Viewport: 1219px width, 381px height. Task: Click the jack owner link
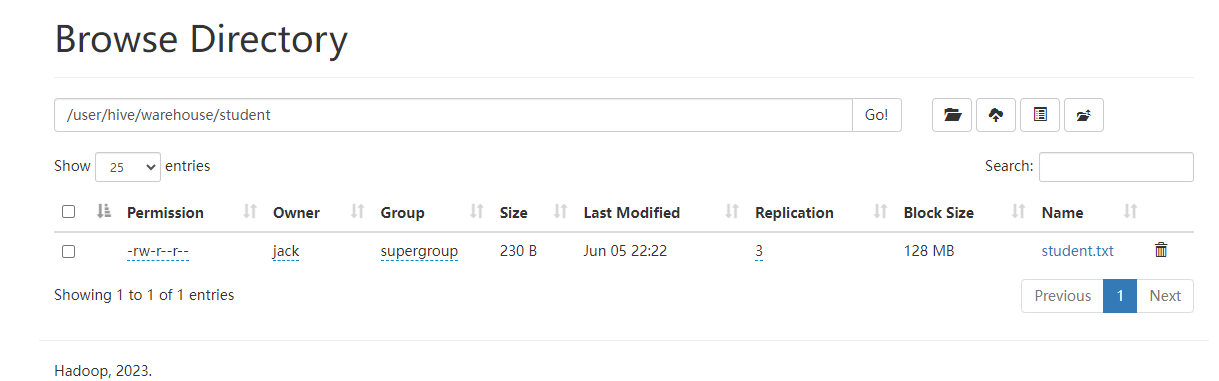(286, 251)
